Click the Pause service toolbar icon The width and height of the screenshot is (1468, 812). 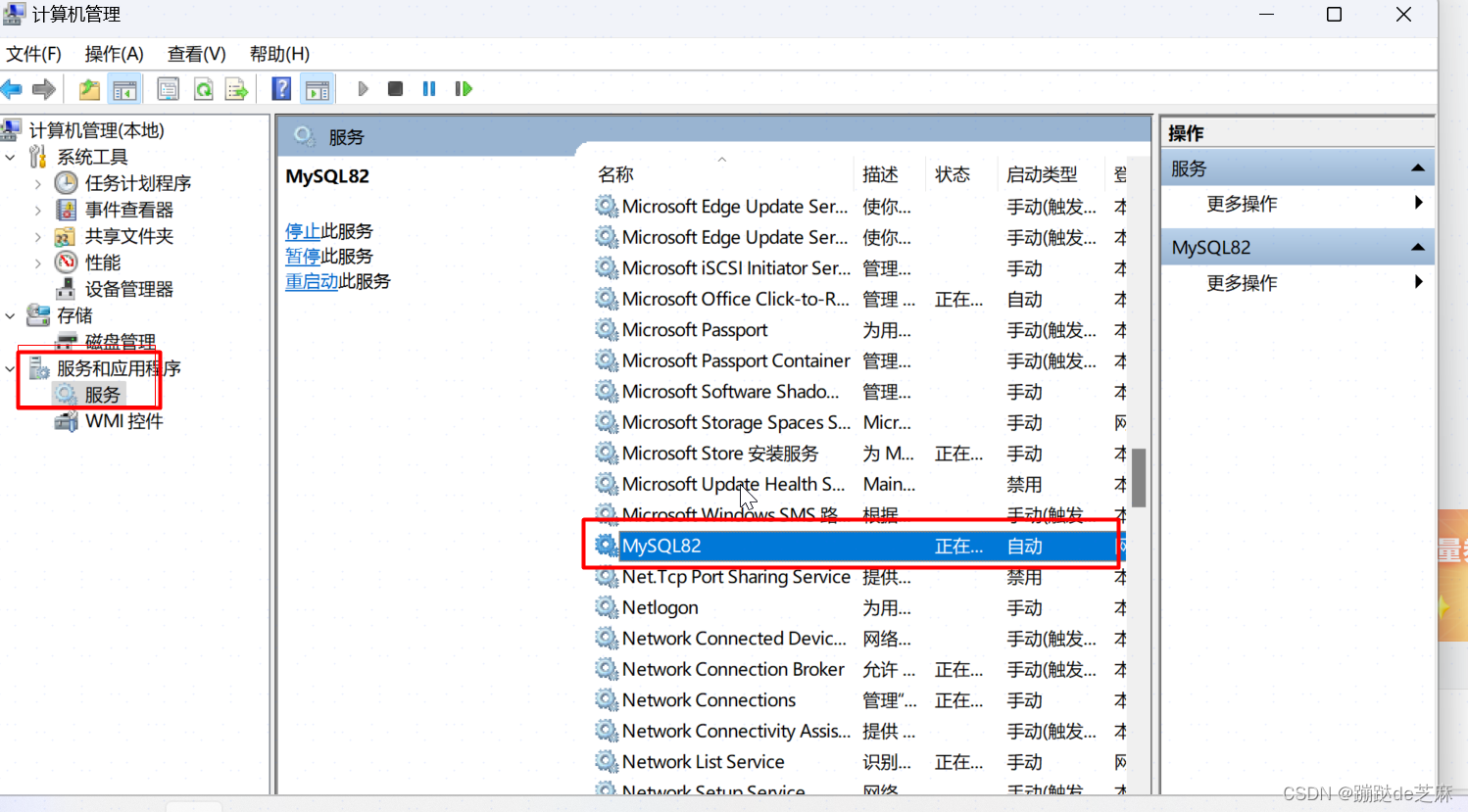click(x=429, y=89)
